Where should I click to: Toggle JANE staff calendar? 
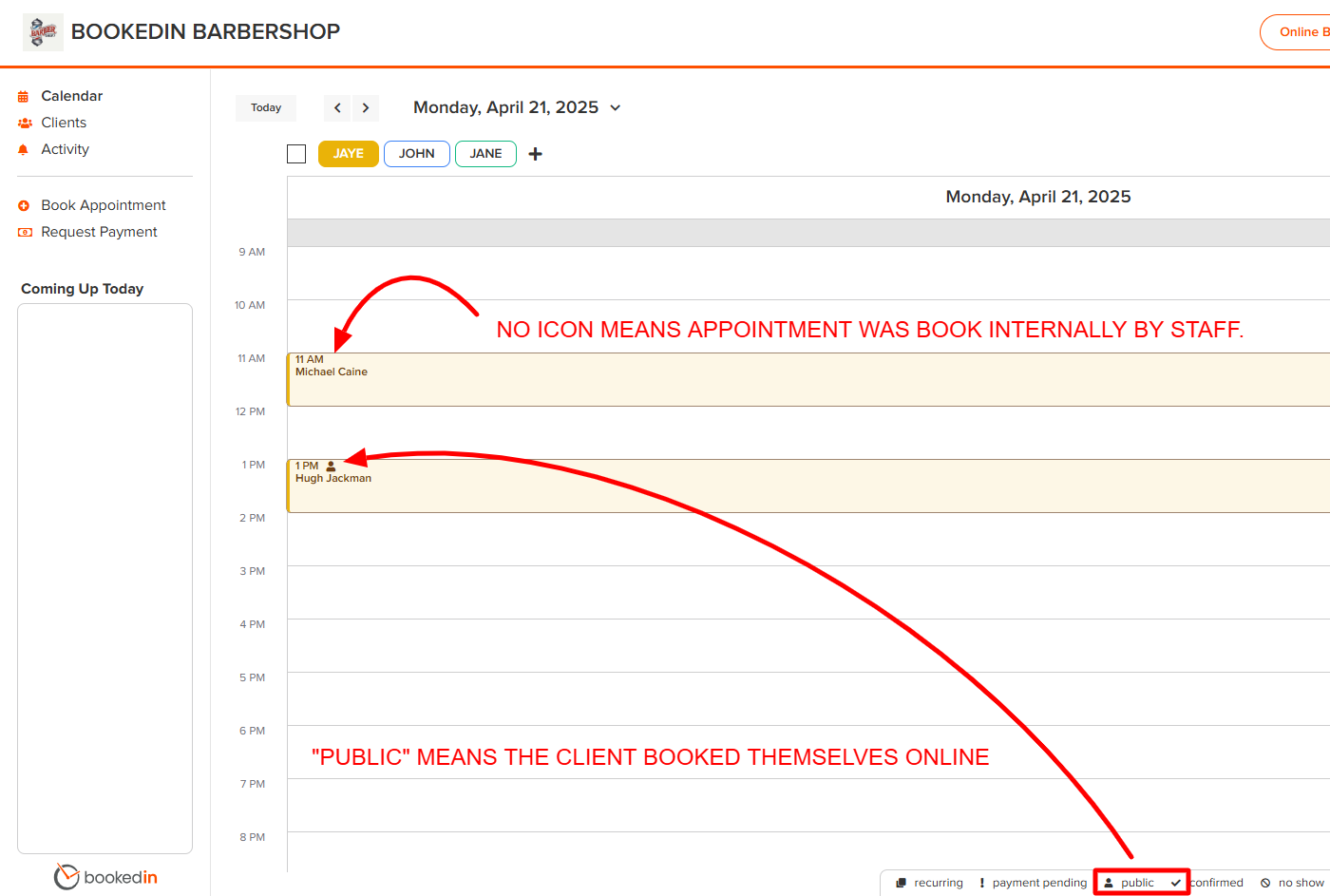tap(485, 154)
